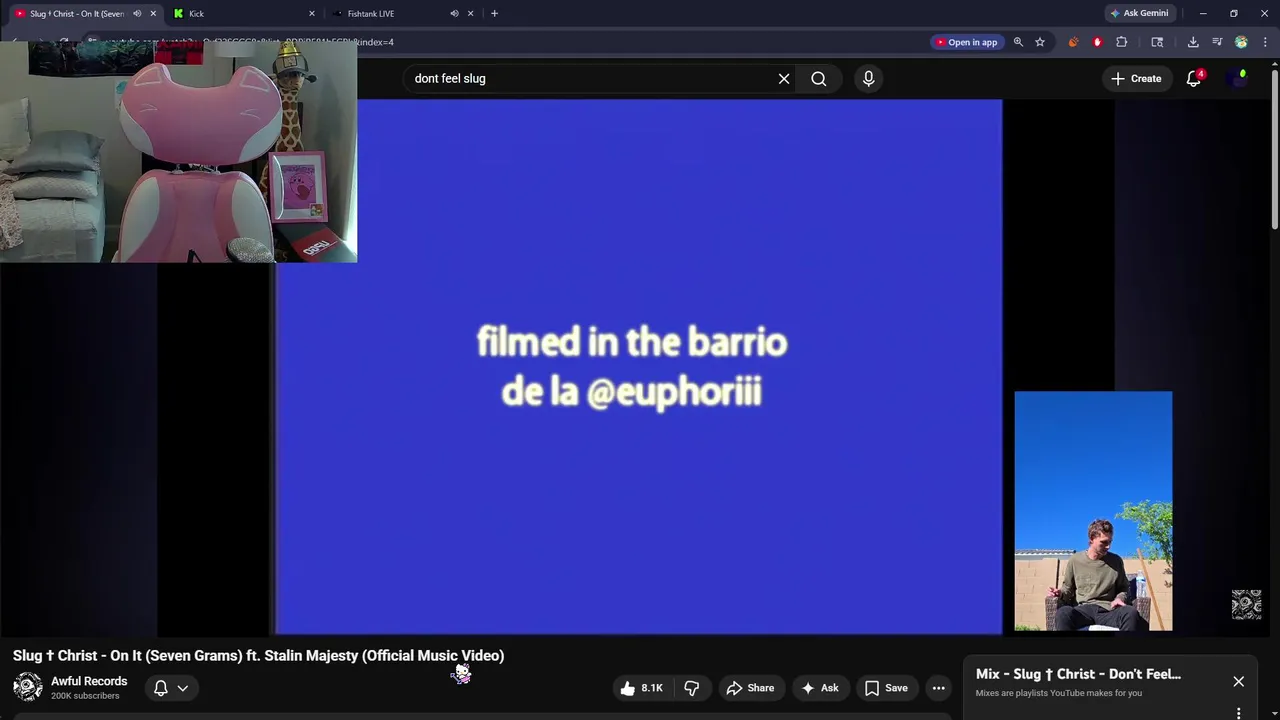Click the 200K subscribers text

click(85, 696)
